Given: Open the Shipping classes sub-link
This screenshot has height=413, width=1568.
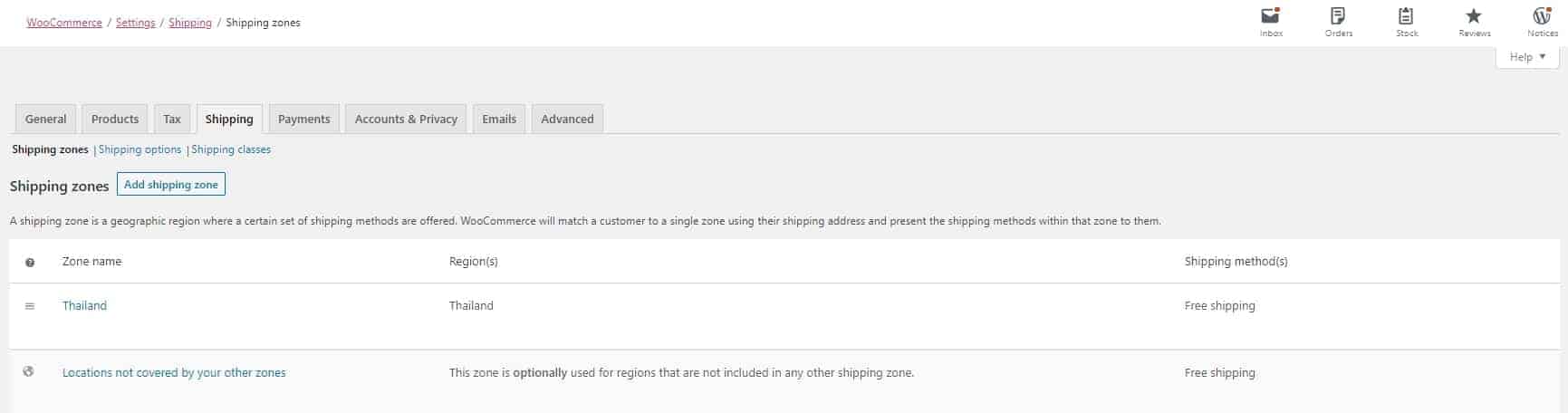Looking at the screenshot, I should click(231, 149).
